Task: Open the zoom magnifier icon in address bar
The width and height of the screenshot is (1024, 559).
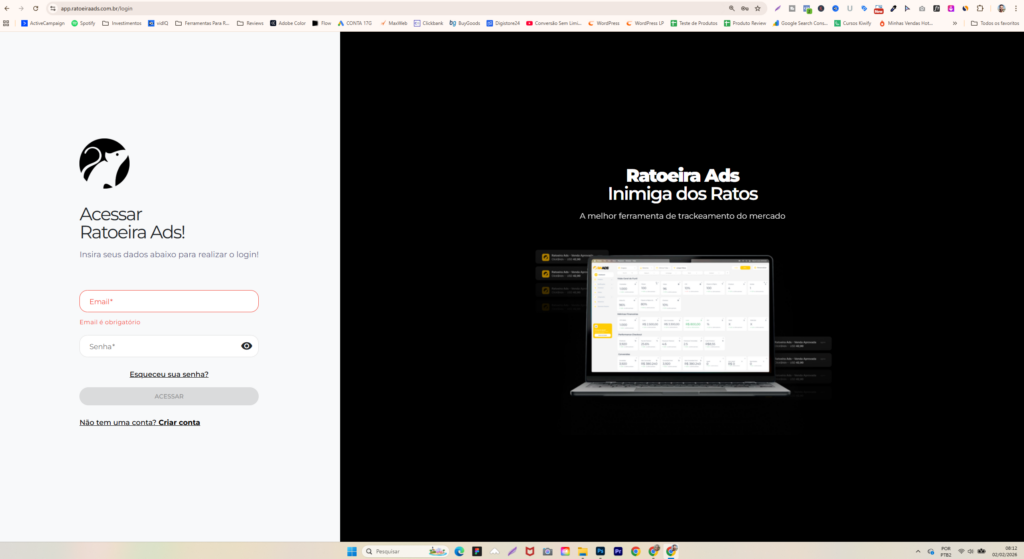Action: (x=731, y=8)
